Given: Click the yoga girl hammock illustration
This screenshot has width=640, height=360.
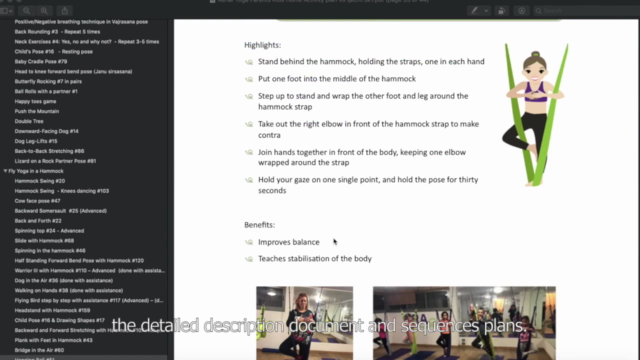Looking at the screenshot, I should pos(535,115).
